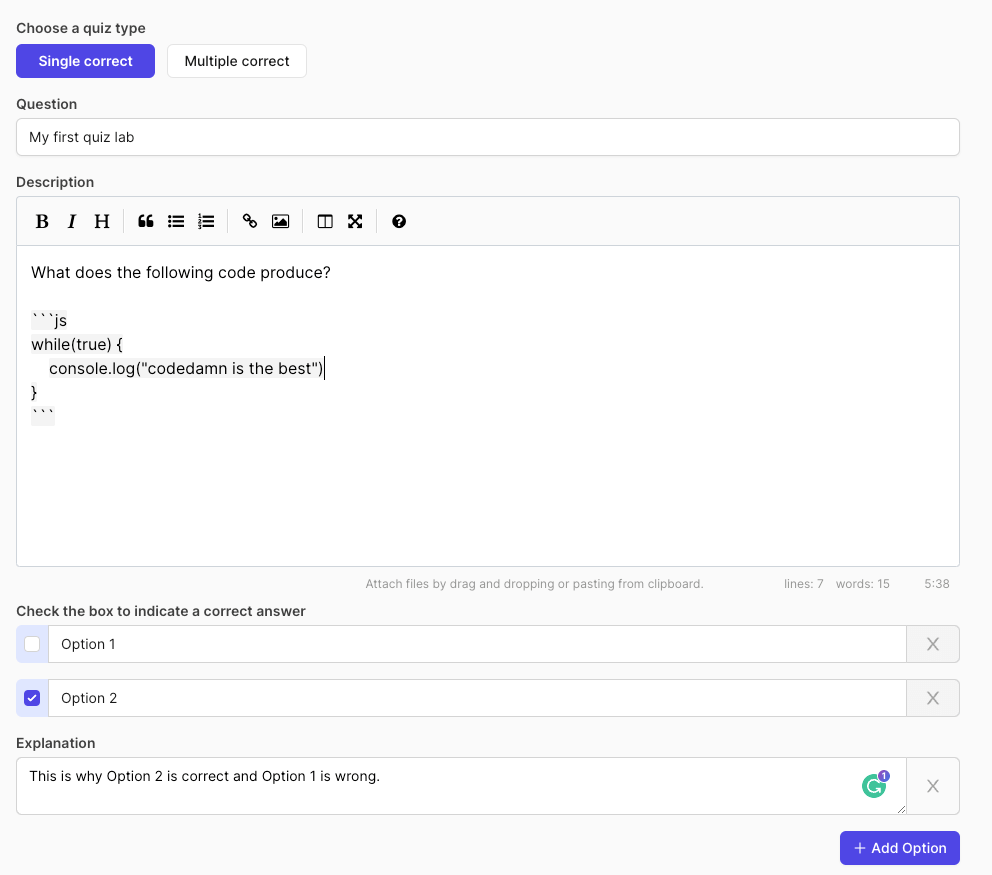Insert heading with the H tool
Screen dimensions: 992x875
pyautogui.click(x=102, y=222)
